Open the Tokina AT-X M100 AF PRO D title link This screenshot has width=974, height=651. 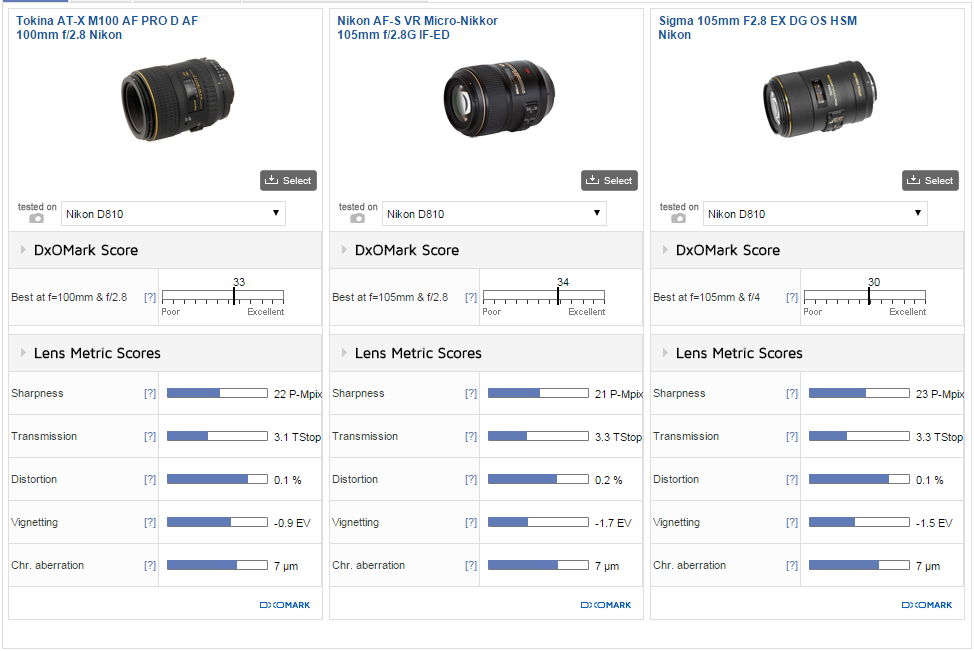pos(107,28)
